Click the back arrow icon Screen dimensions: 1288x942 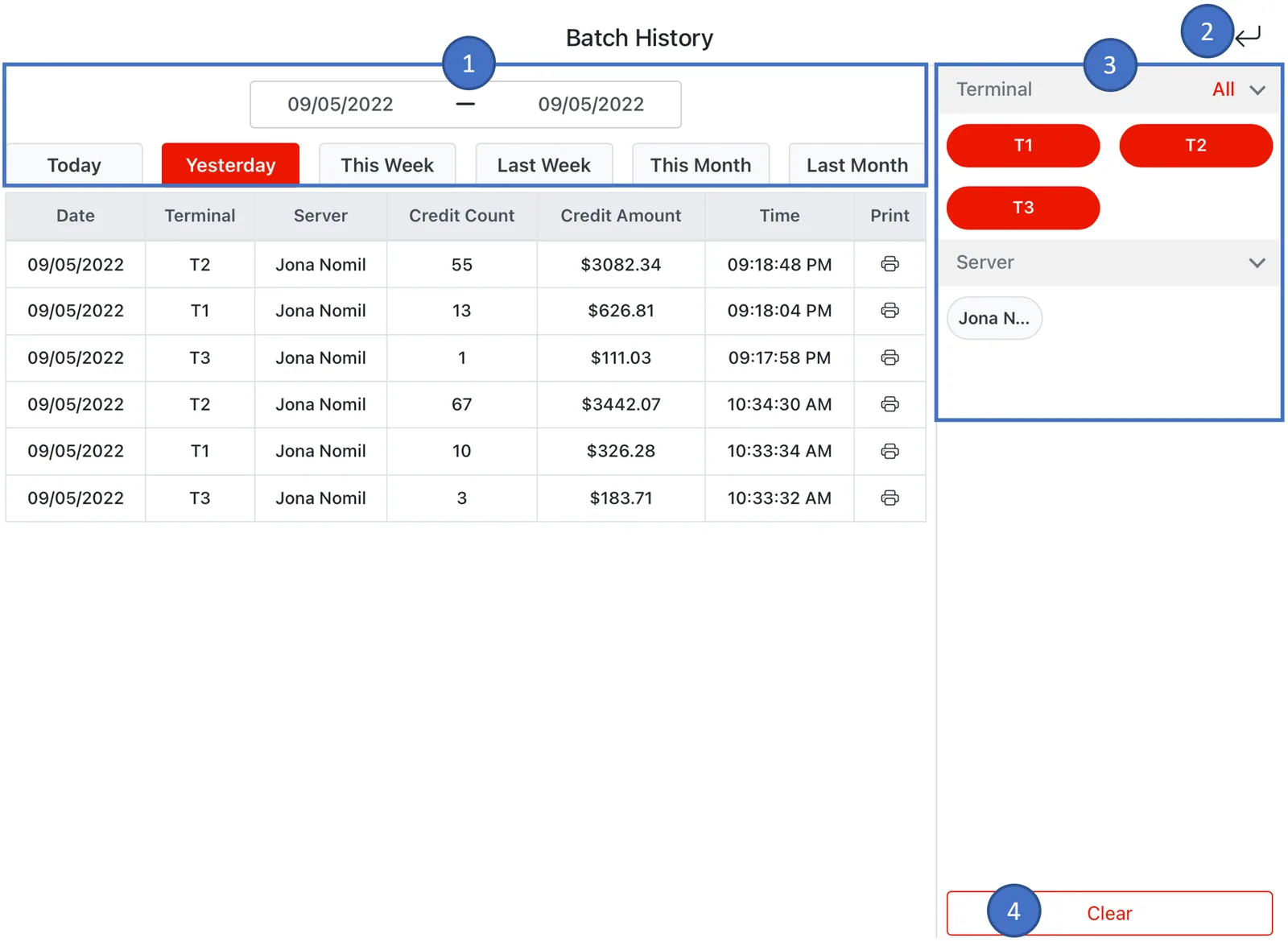1249,36
